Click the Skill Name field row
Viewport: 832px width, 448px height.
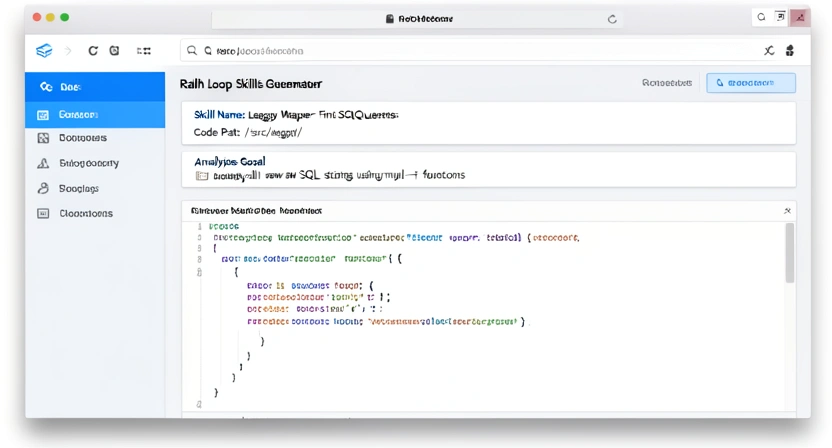click(296, 115)
